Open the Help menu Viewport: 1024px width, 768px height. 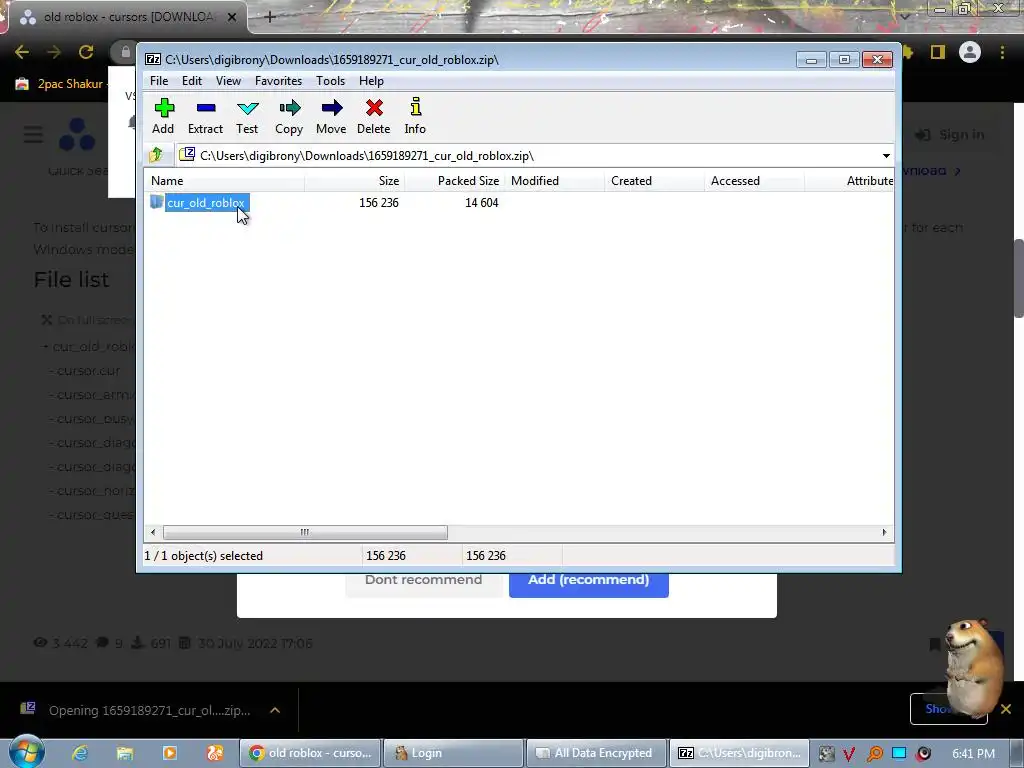point(371,81)
